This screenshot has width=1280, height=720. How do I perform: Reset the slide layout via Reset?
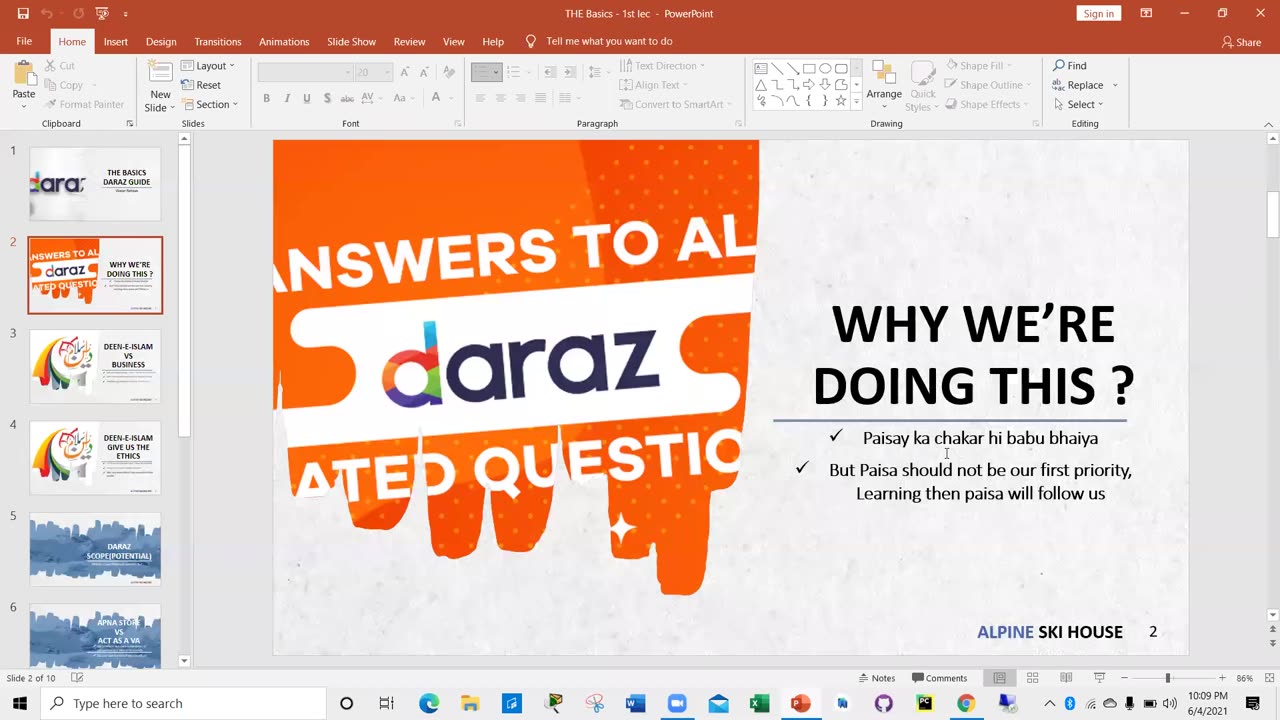pos(201,85)
